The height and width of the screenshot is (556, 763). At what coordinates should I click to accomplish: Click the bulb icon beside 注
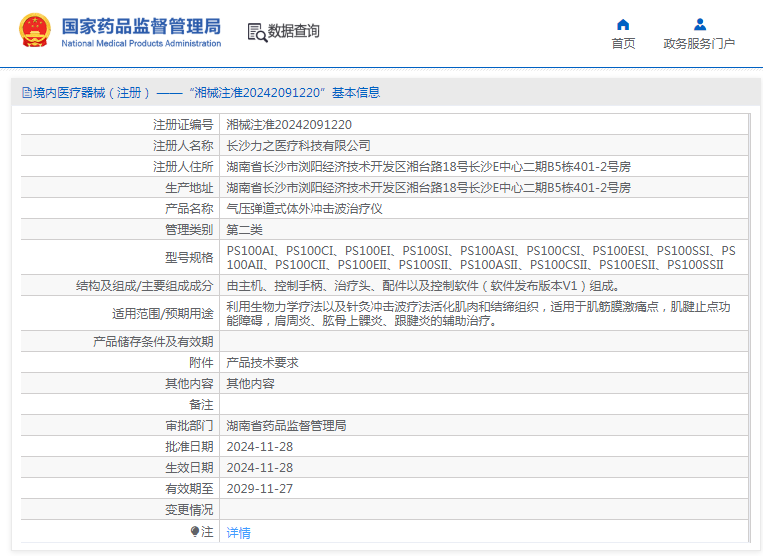(x=195, y=531)
